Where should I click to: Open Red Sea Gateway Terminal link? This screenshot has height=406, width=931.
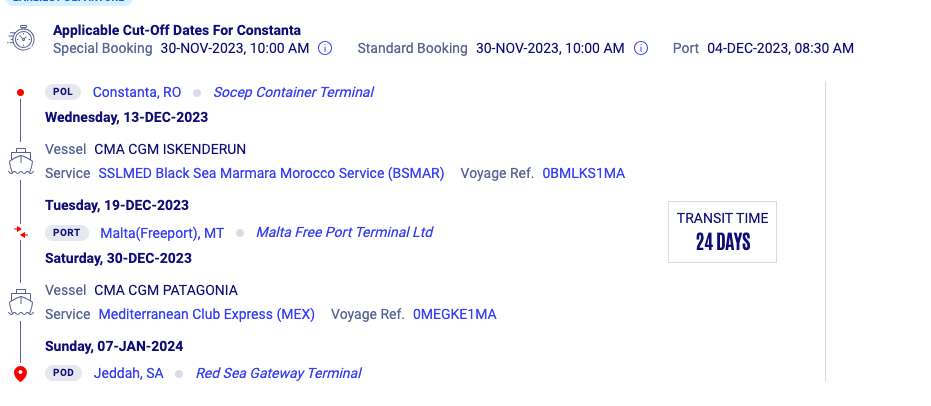pos(278,373)
